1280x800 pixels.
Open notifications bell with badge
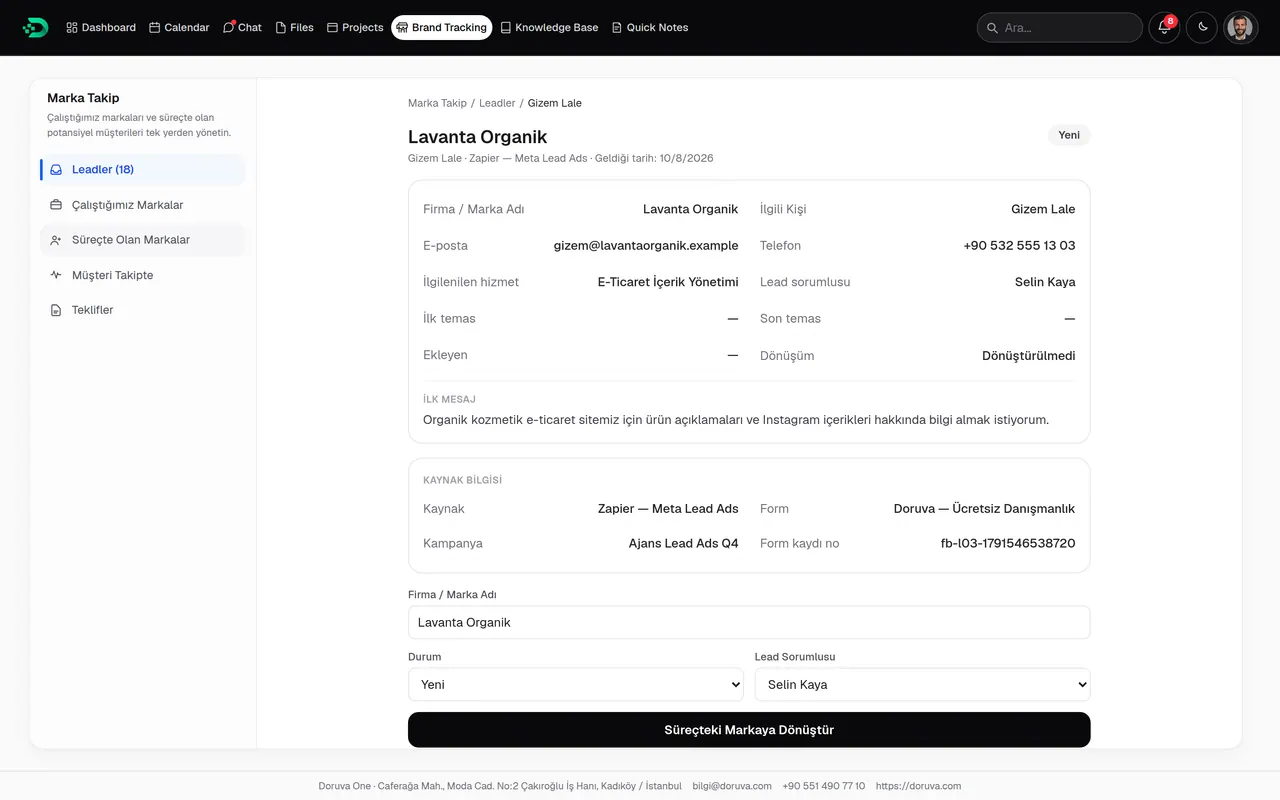tap(1164, 28)
